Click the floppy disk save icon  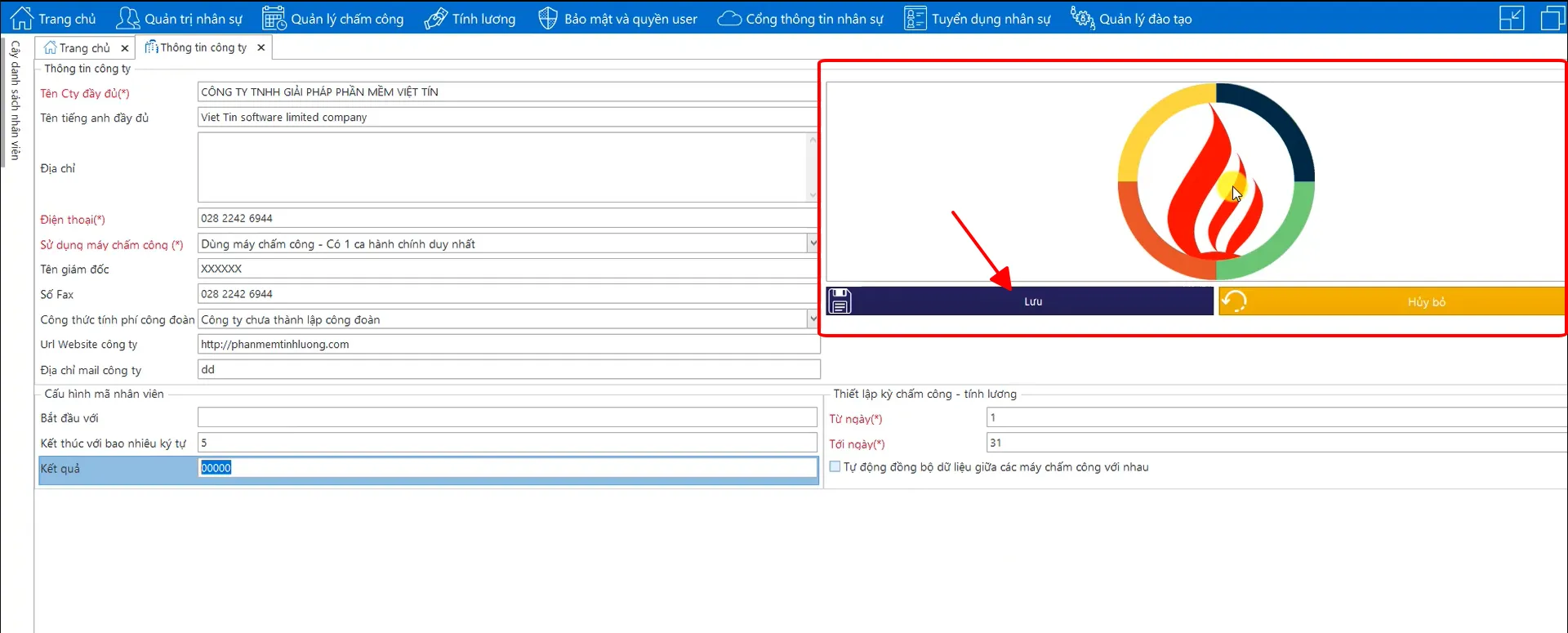(x=840, y=301)
